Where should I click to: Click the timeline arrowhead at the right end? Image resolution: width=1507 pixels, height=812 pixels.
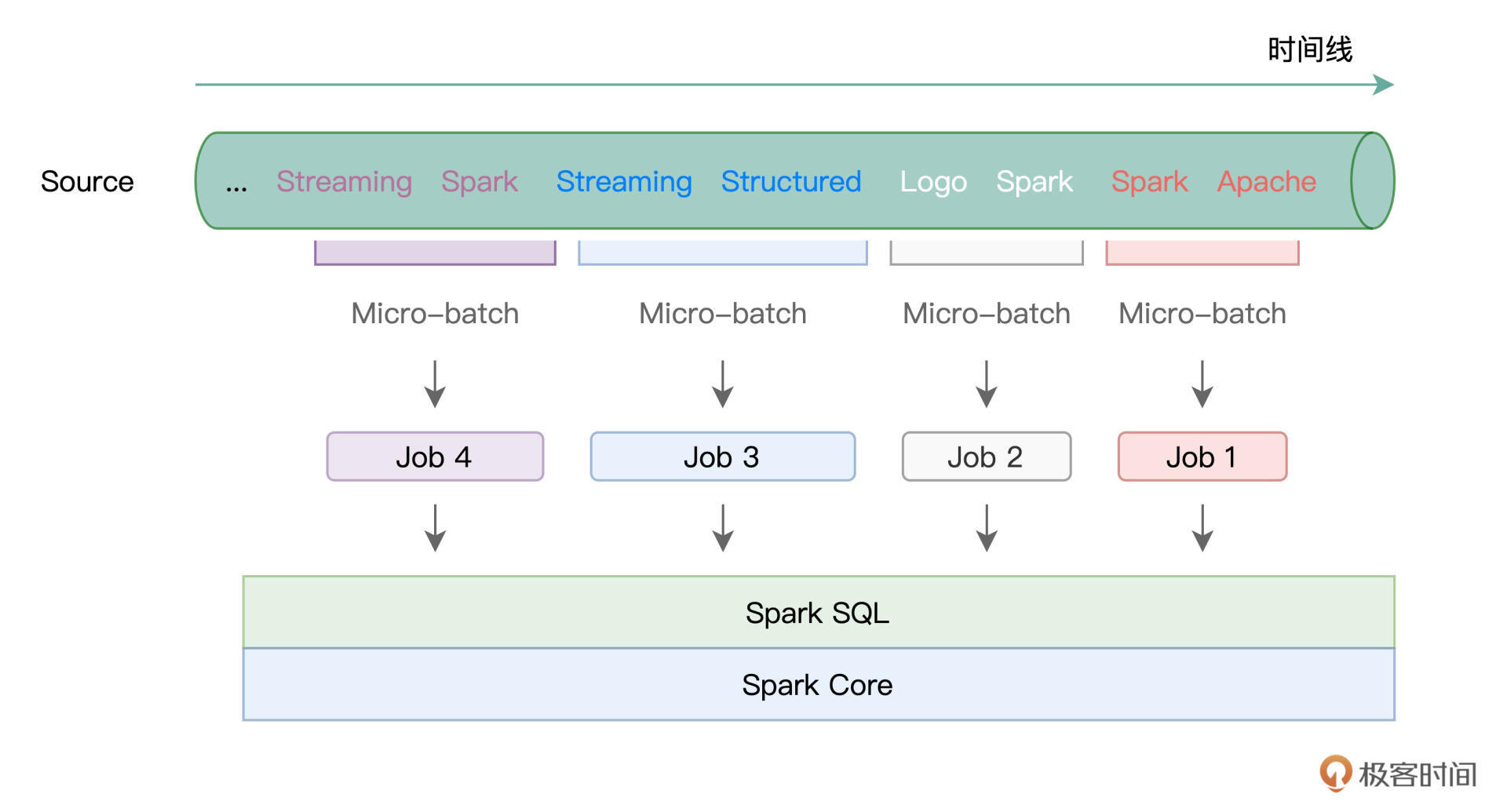click(x=1383, y=85)
